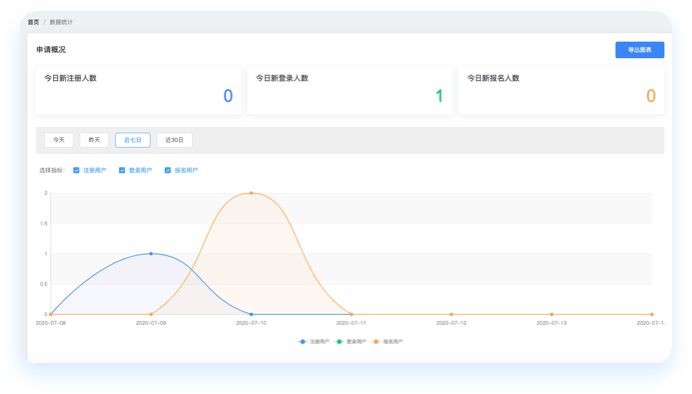This screenshot has width=692, height=394.
Task: Click the green 登录用户 legend marker
Action: tap(339, 341)
